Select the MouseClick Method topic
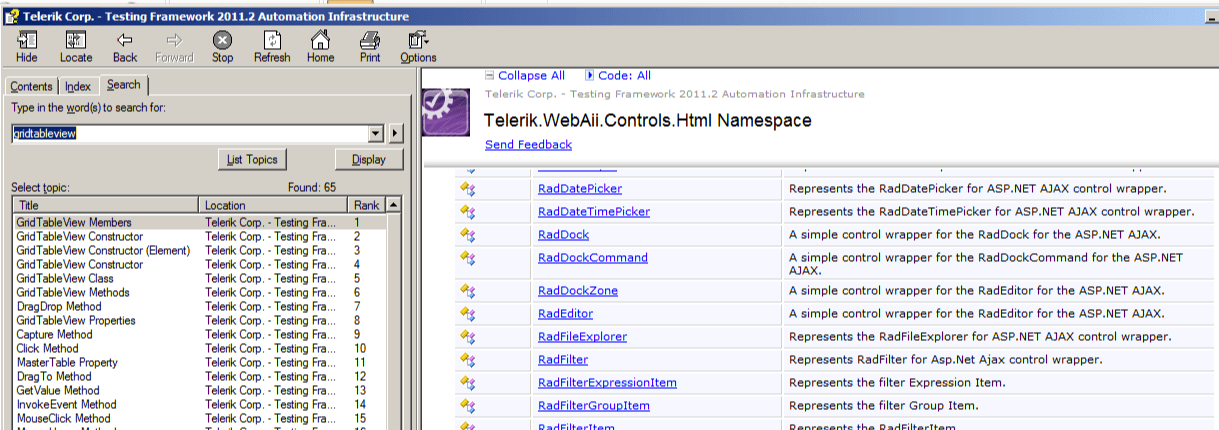The height and width of the screenshot is (430, 1219). coord(199,418)
